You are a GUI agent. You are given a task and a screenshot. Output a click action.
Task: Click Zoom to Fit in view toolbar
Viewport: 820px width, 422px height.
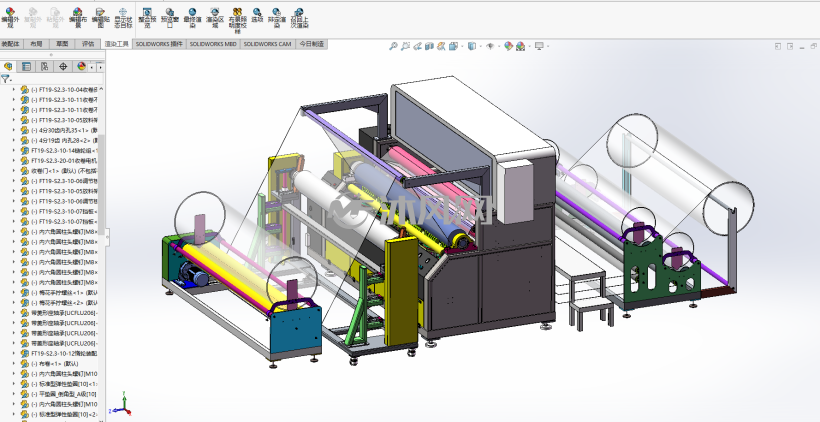[393, 46]
